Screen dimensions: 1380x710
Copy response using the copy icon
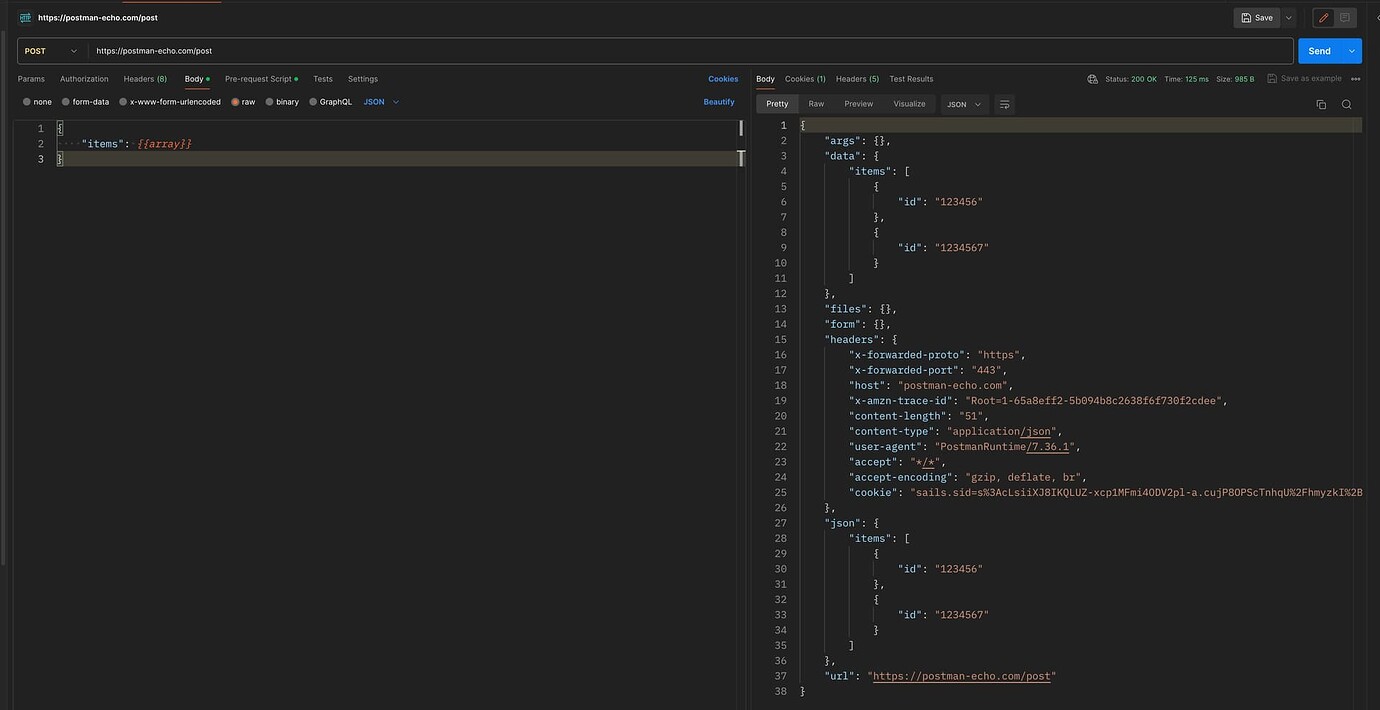[1321, 104]
